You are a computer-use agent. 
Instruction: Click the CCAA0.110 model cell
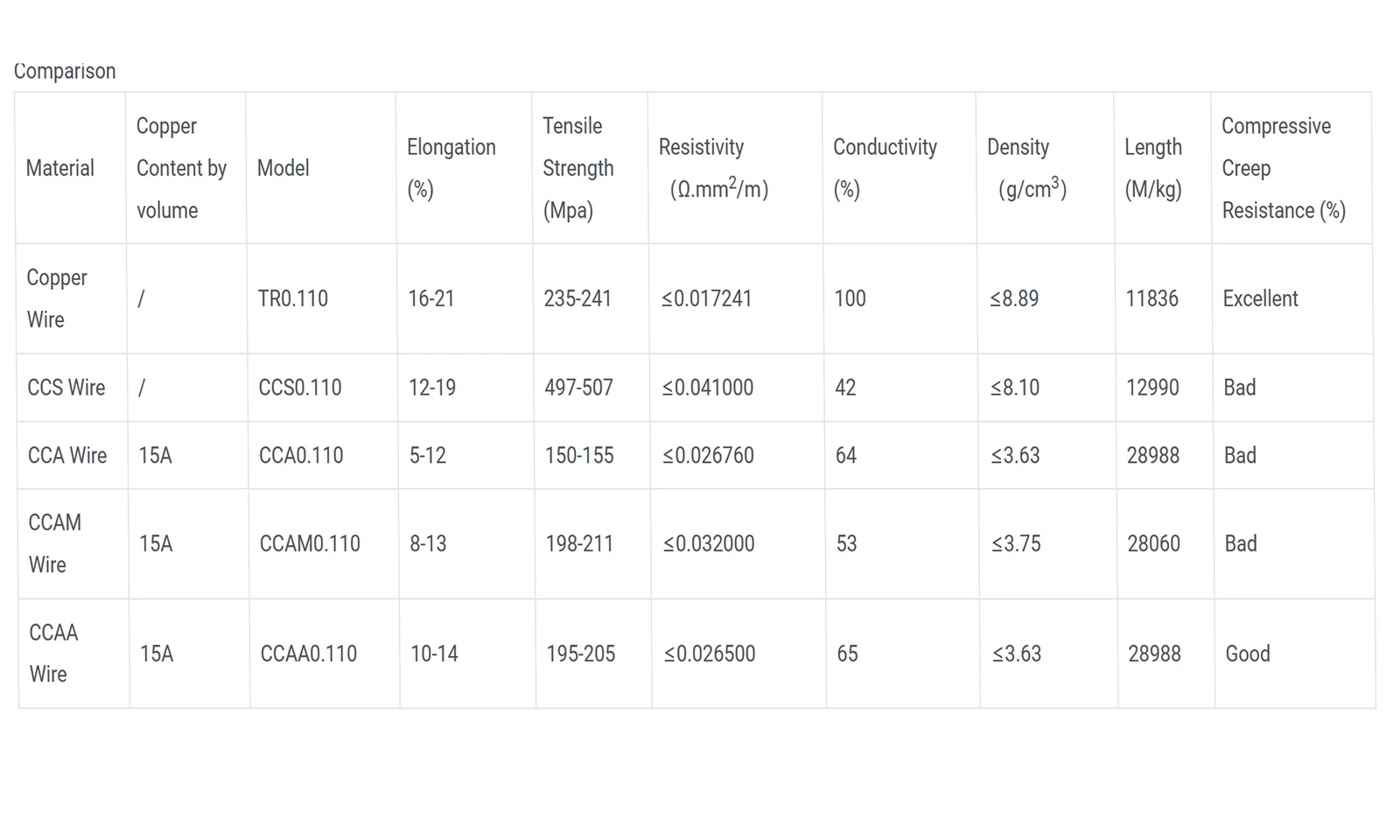(309, 654)
